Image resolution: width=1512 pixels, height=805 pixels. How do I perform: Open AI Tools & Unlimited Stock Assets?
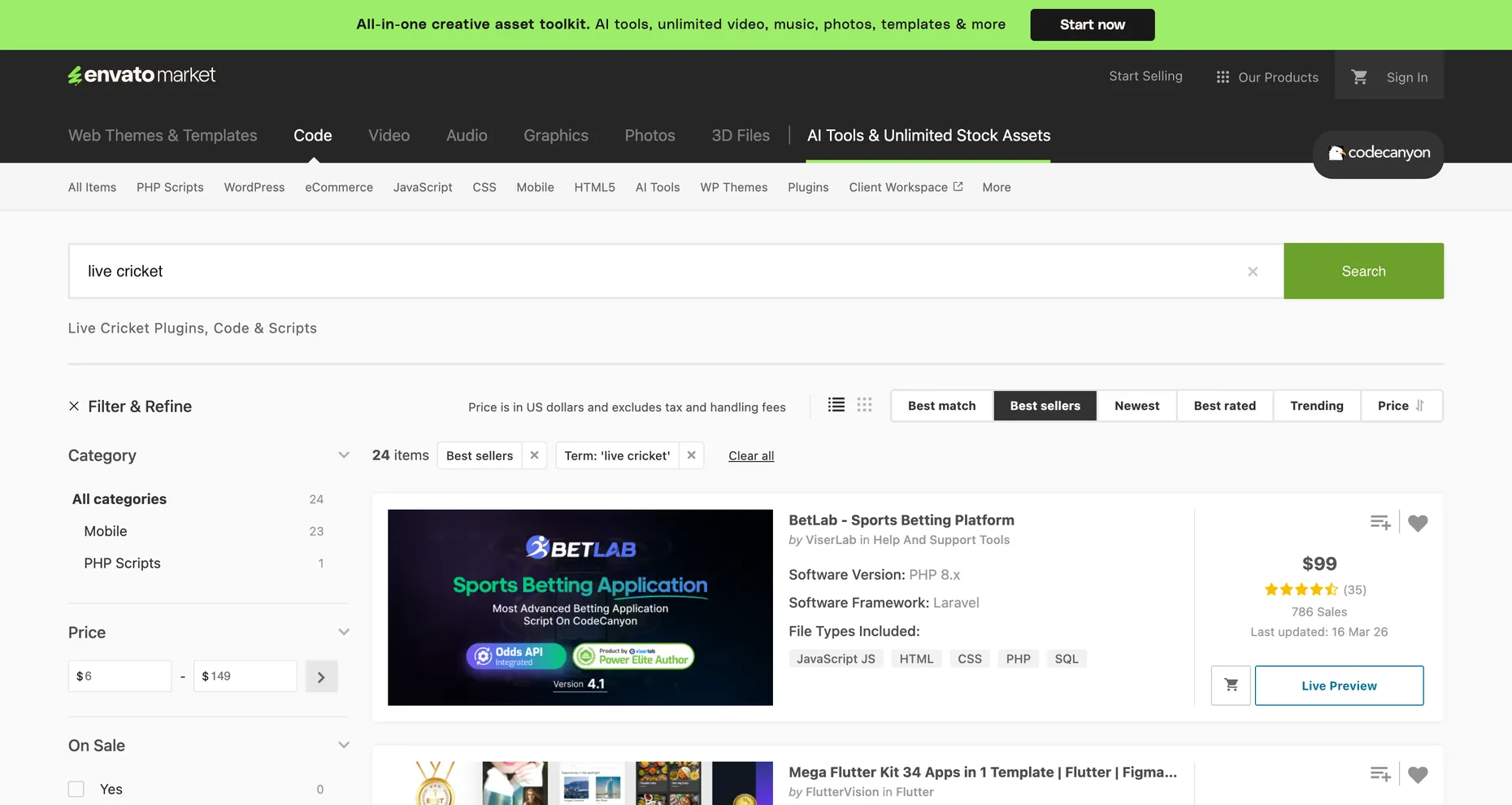928,136
